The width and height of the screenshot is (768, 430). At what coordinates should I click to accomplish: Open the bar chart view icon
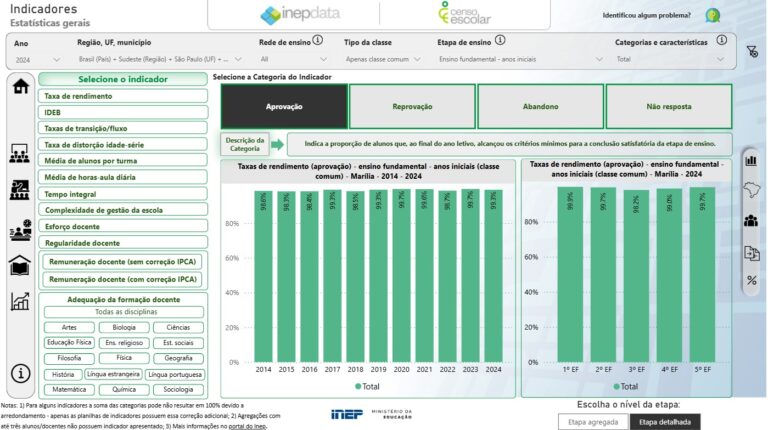click(750, 159)
